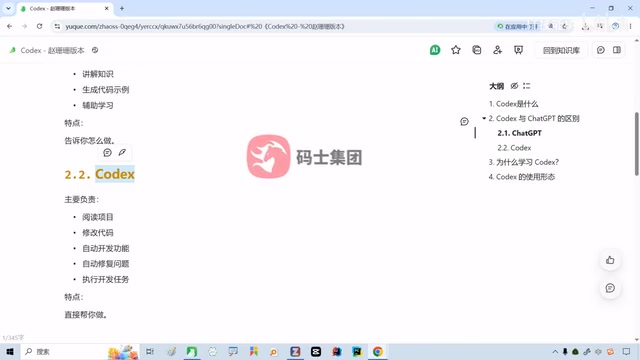This screenshot has width=640, height=360.
Task: Open the tab search dropdown arrow
Action: click(x=8, y=8)
